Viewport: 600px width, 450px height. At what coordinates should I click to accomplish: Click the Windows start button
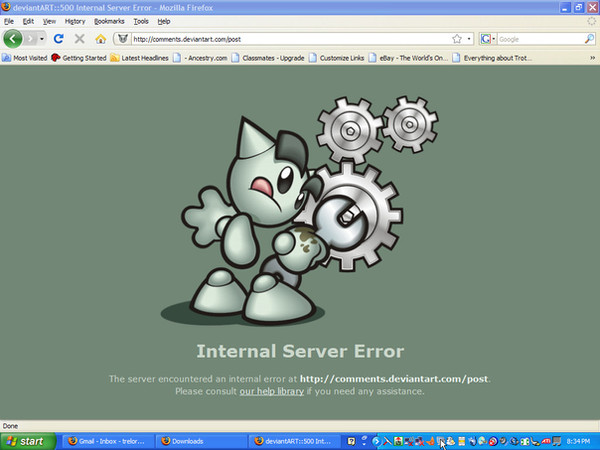pos(28,441)
